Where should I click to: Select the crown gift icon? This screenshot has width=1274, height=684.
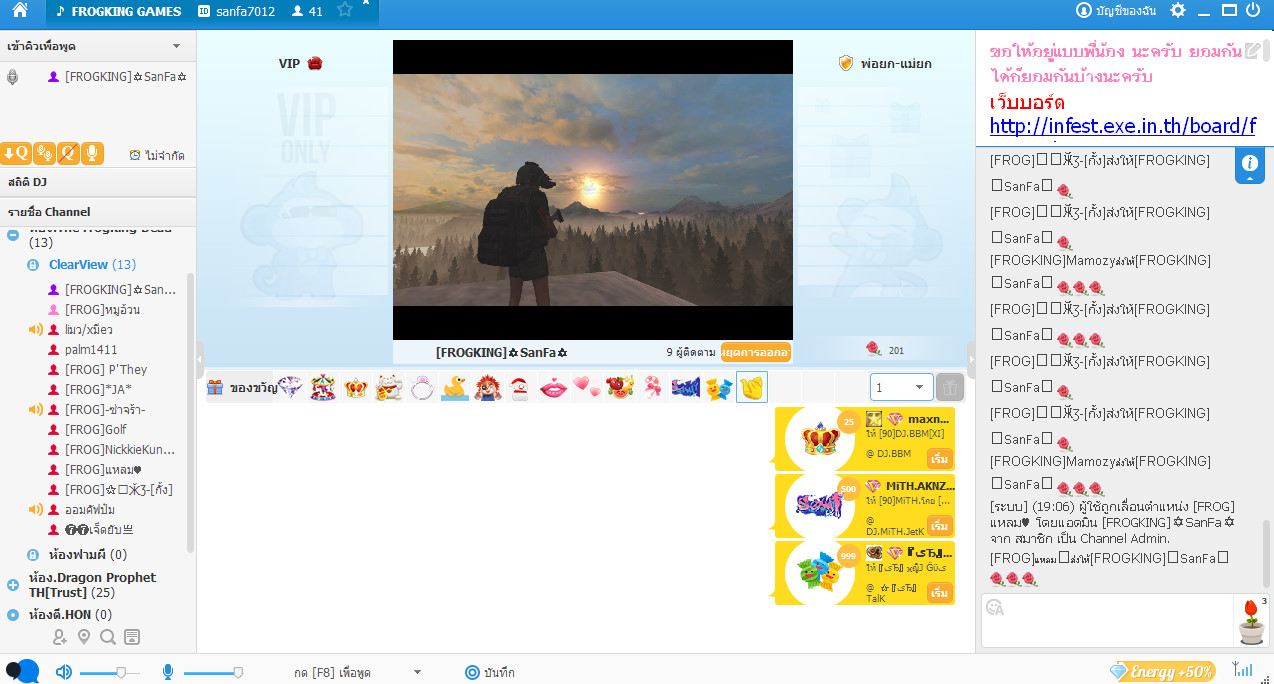tap(356, 387)
